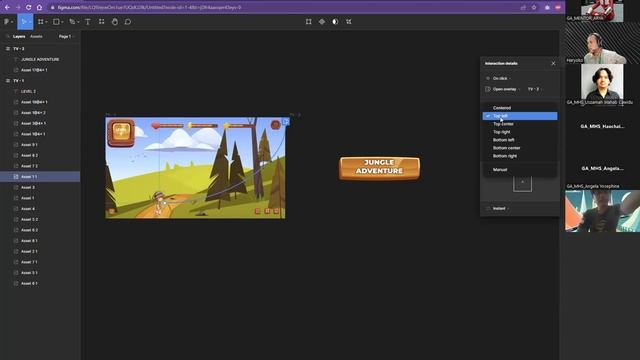This screenshot has height=360, width=640.
Task: Select the TV - 1 frame layer
Action: (x=40, y=81)
